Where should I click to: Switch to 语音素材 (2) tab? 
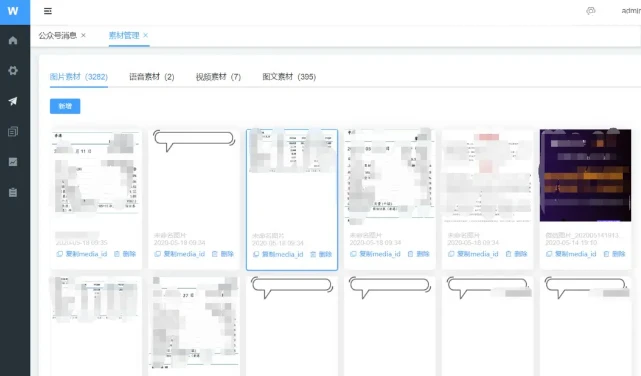pos(152,77)
